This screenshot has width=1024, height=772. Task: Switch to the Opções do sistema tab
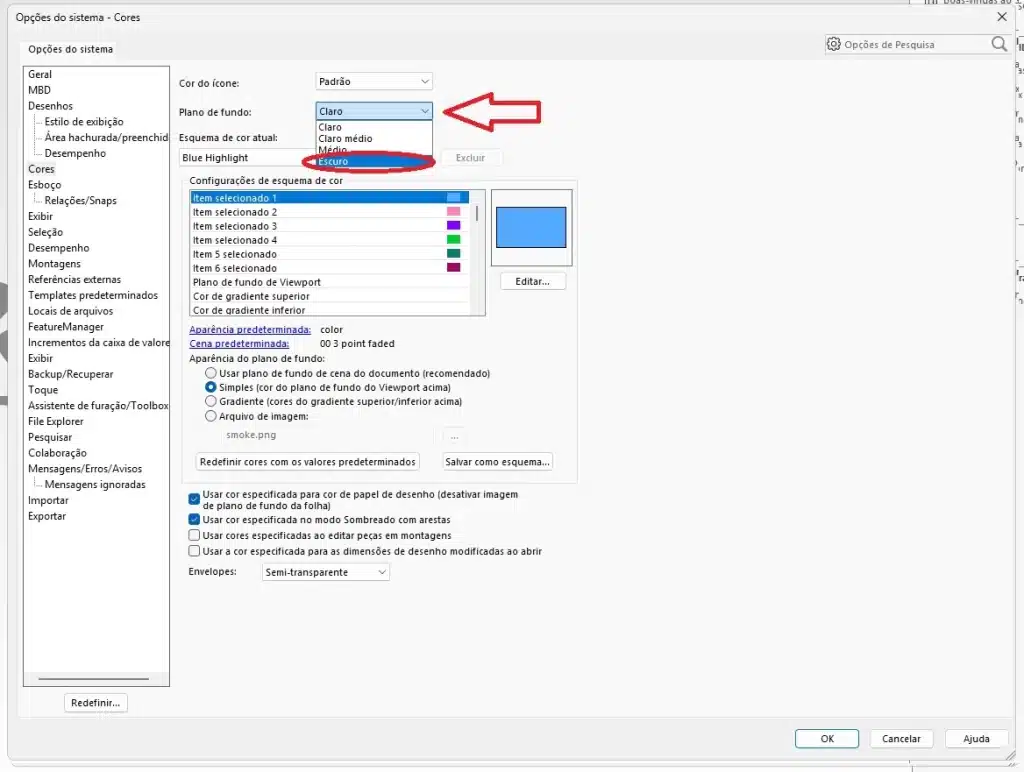coord(70,49)
